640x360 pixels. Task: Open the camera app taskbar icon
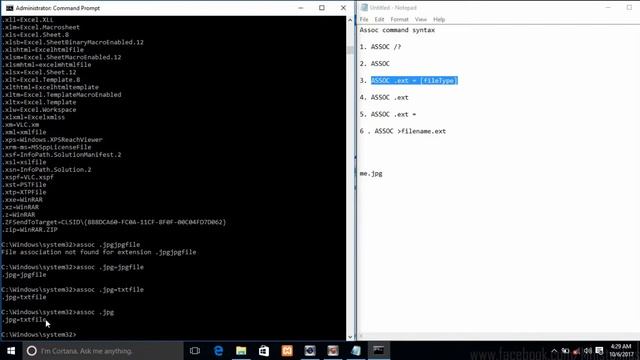[x=310, y=351]
